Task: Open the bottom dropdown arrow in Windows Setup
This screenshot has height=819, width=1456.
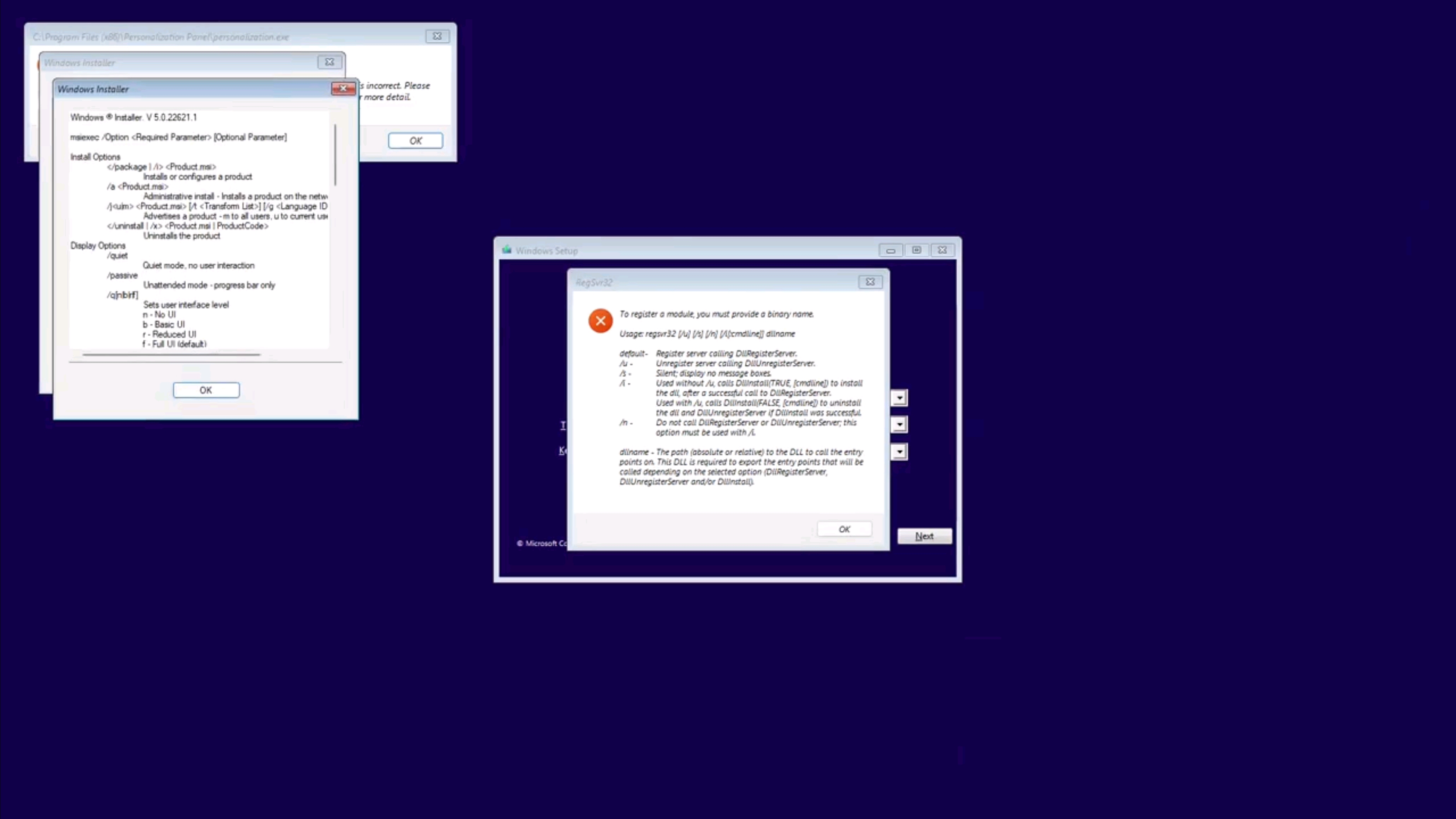Action: click(x=899, y=452)
